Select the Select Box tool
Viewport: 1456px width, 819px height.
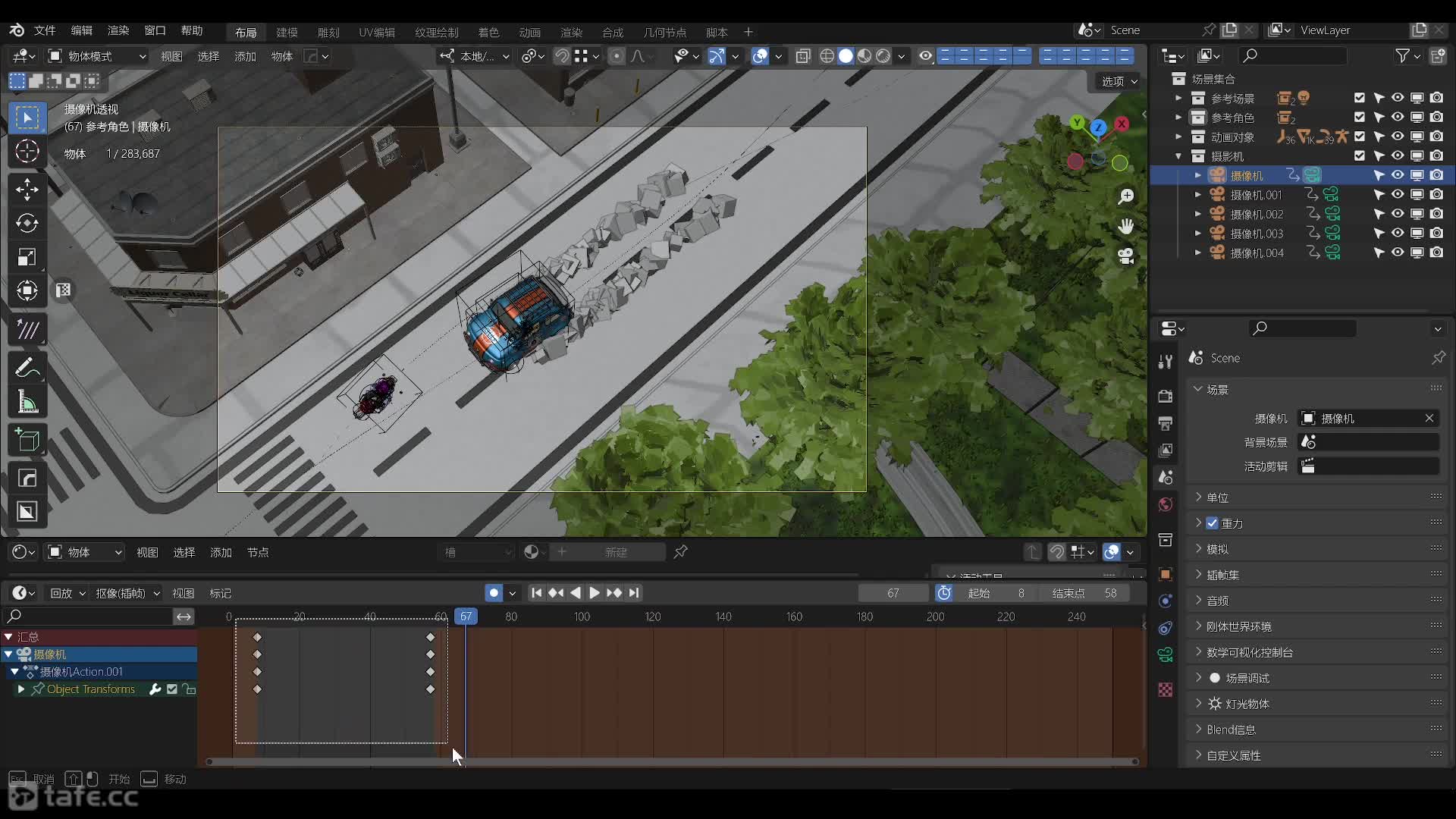coord(27,118)
